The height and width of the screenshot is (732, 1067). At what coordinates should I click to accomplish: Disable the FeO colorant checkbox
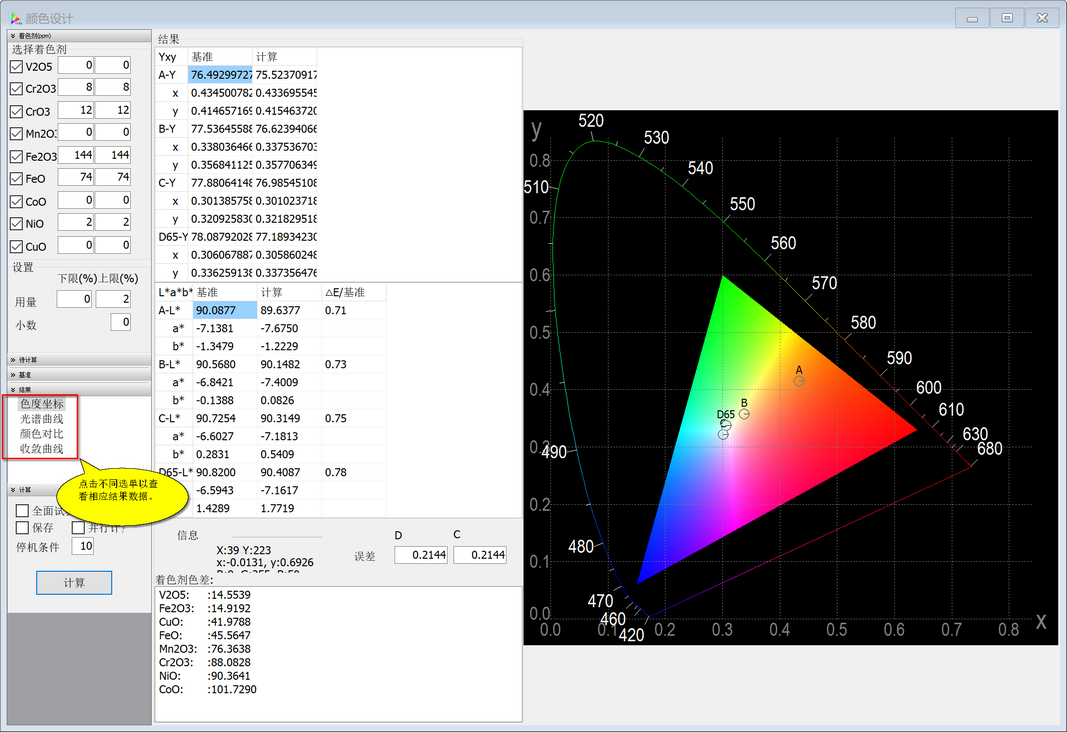point(17,179)
